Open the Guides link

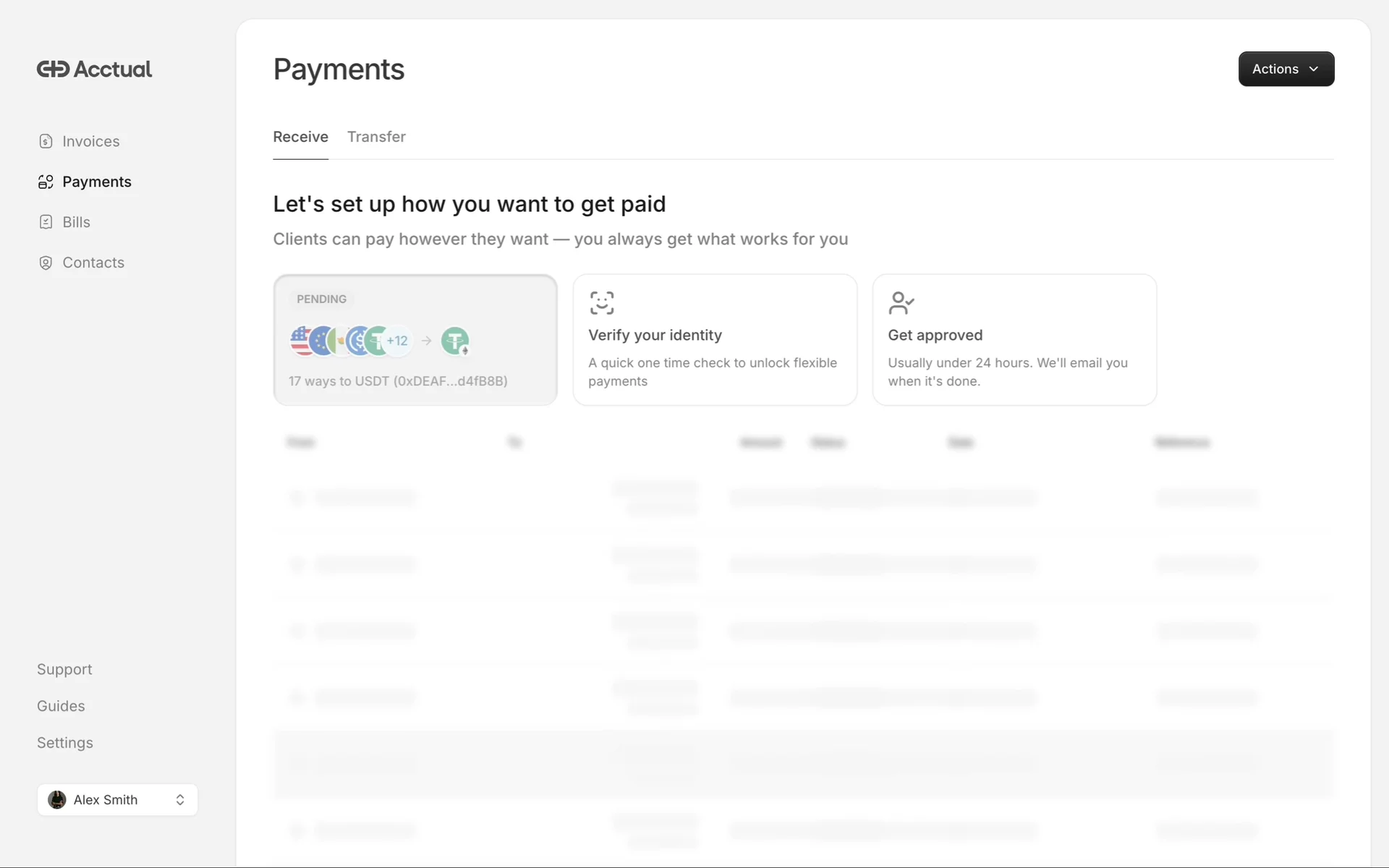pos(61,706)
